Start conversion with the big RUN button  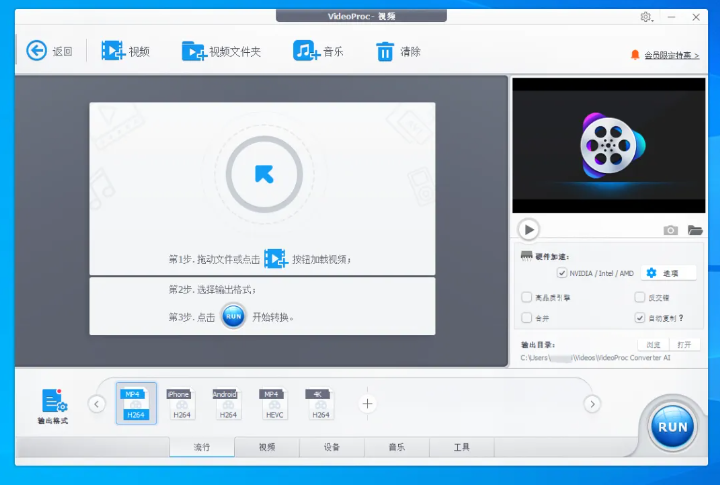673,427
